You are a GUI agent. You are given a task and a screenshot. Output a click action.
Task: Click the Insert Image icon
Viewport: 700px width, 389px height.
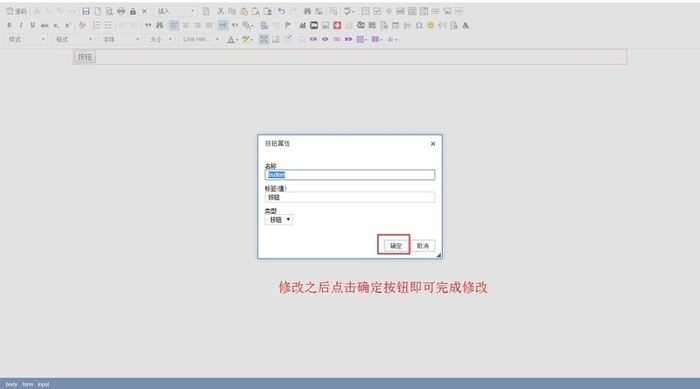pos(325,25)
